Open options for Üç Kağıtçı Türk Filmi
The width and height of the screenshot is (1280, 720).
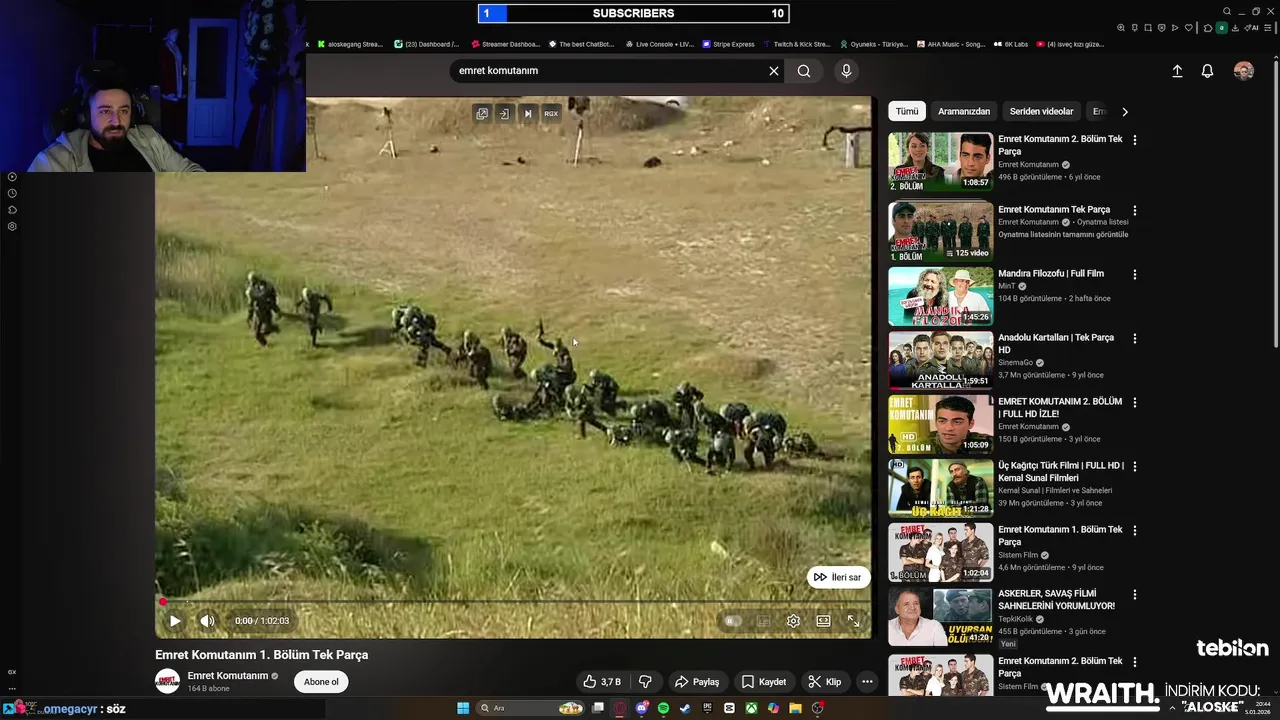pyautogui.click(x=1134, y=466)
